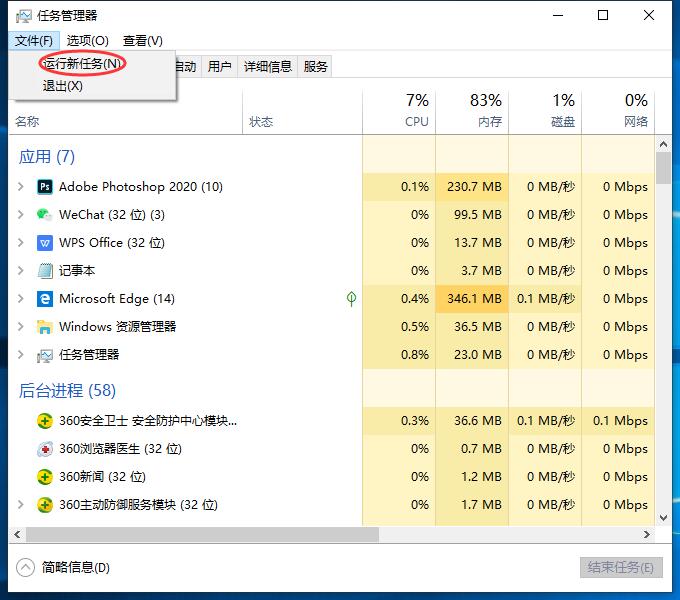Expand the 记事本 row
680x600 pixels.
click(20, 271)
